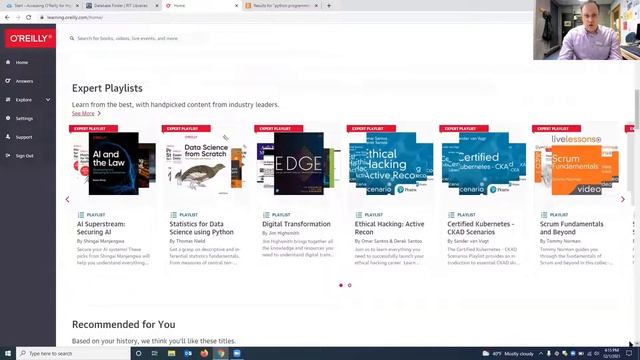Open Certified Kubernetes - CKAD Scenarios title

pyautogui.click(x=480, y=228)
